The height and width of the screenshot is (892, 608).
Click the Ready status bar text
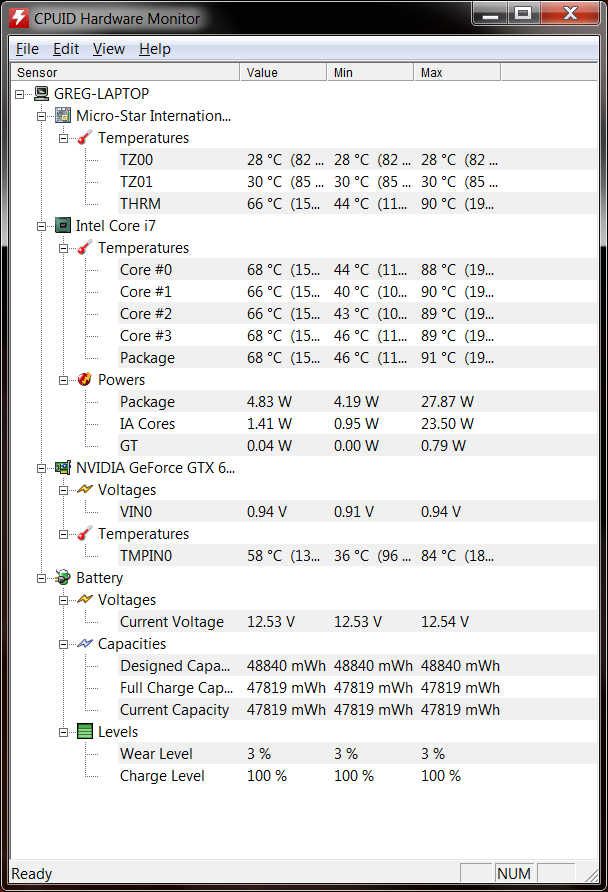(x=32, y=874)
